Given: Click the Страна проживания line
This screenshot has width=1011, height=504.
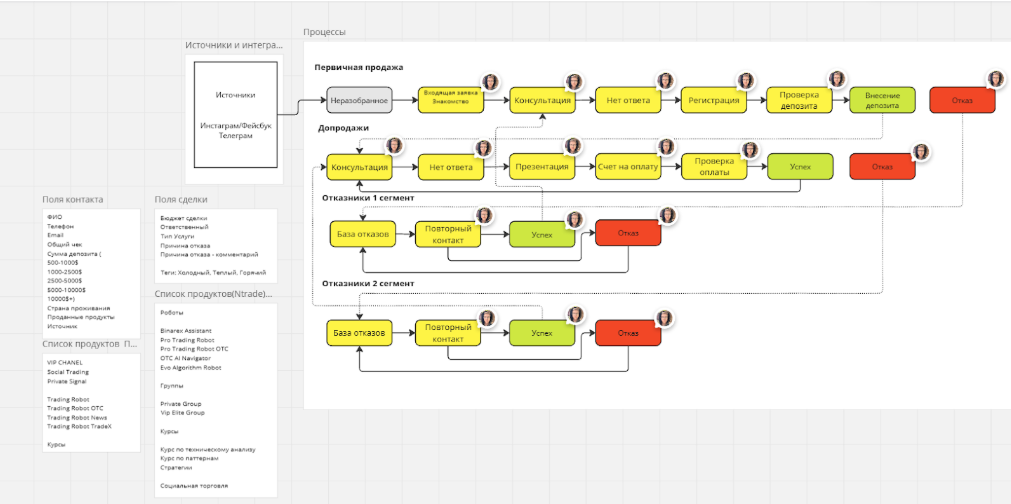Looking at the screenshot, I should tap(78, 308).
